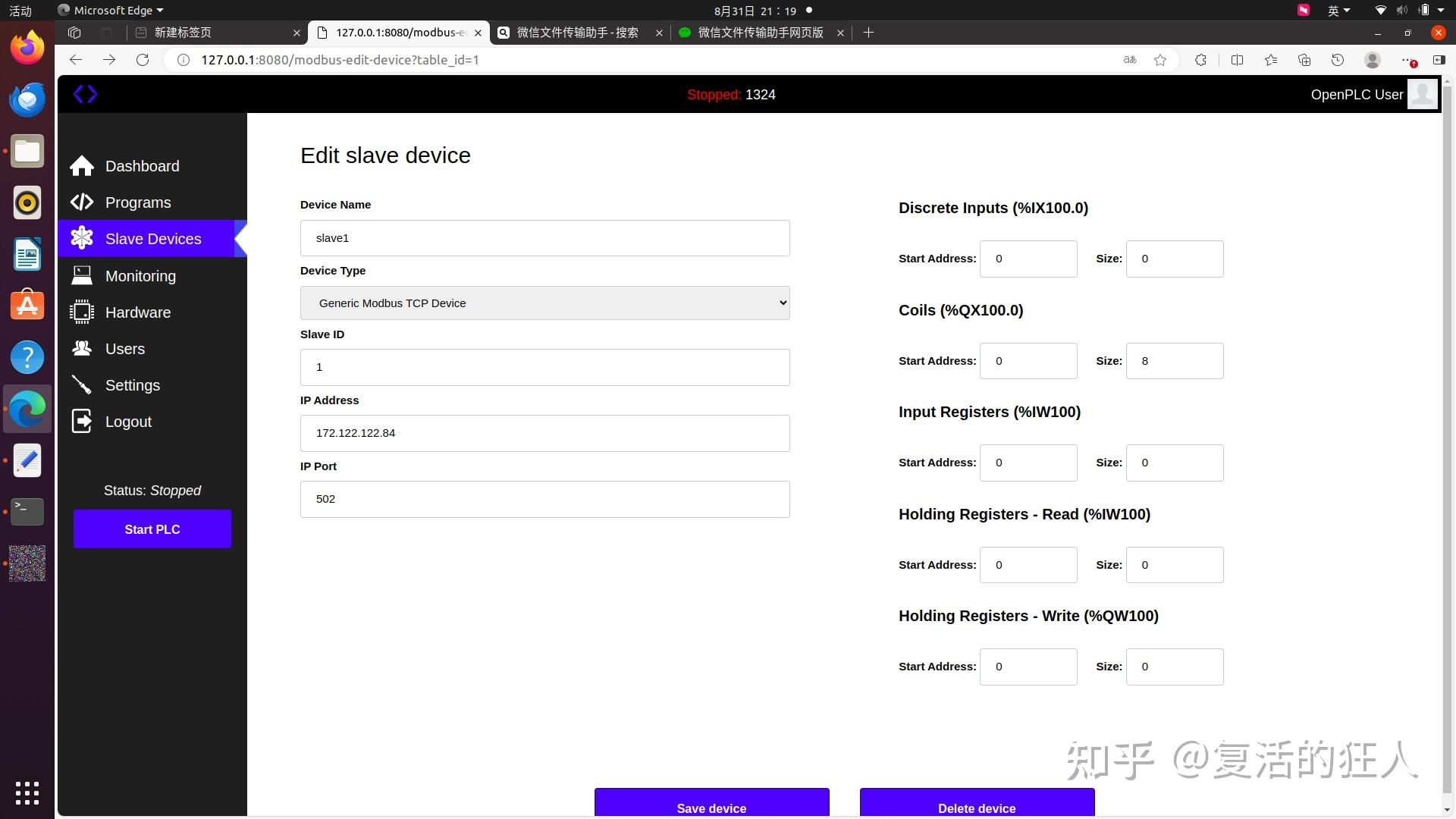Click the bookmark star in address bar
The height and width of the screenshot is (819, 1456).
(x=1161, y=59)
